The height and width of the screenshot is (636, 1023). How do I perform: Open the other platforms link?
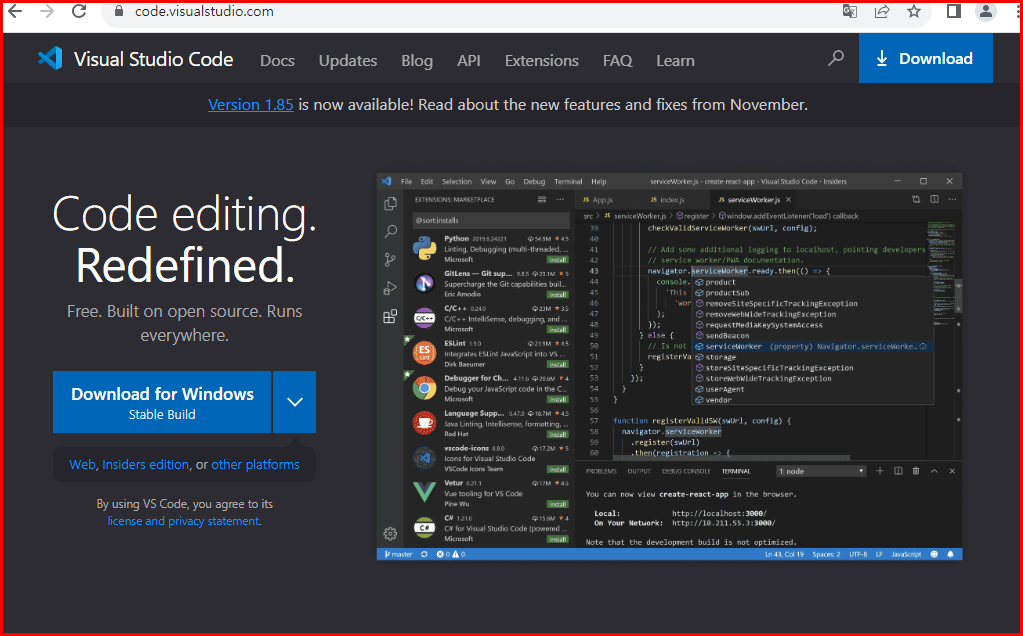(x=255, y=464)
